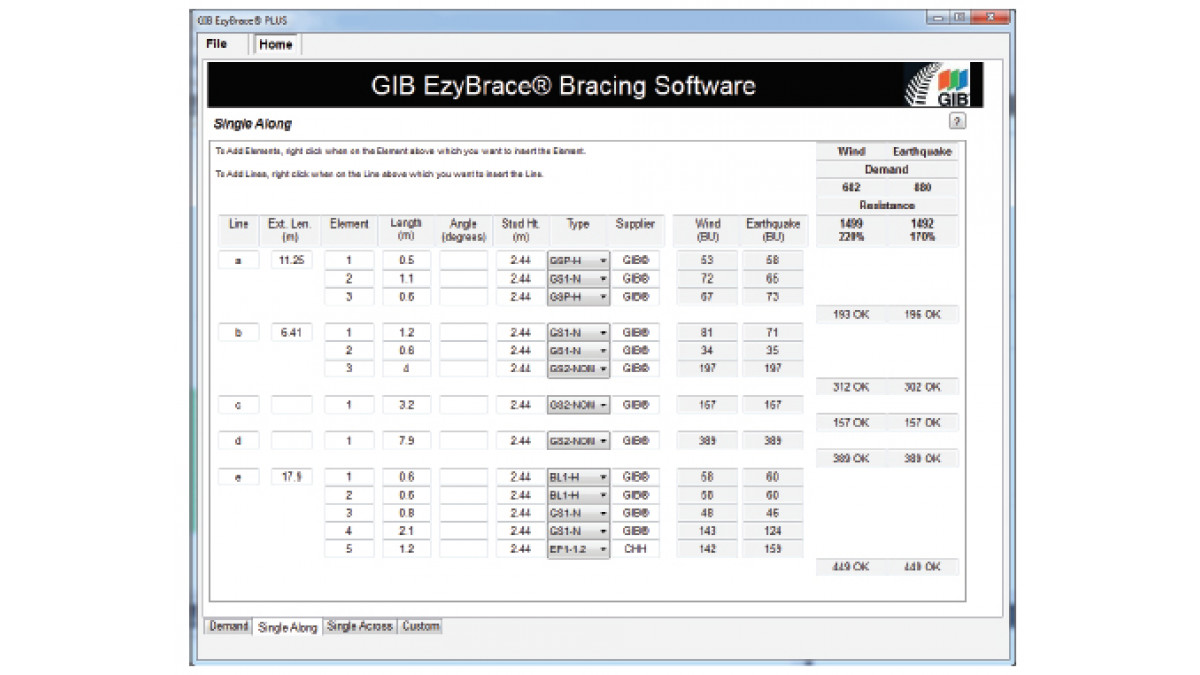
Task: Select the Single Along tab
Action: click(287, 628)
